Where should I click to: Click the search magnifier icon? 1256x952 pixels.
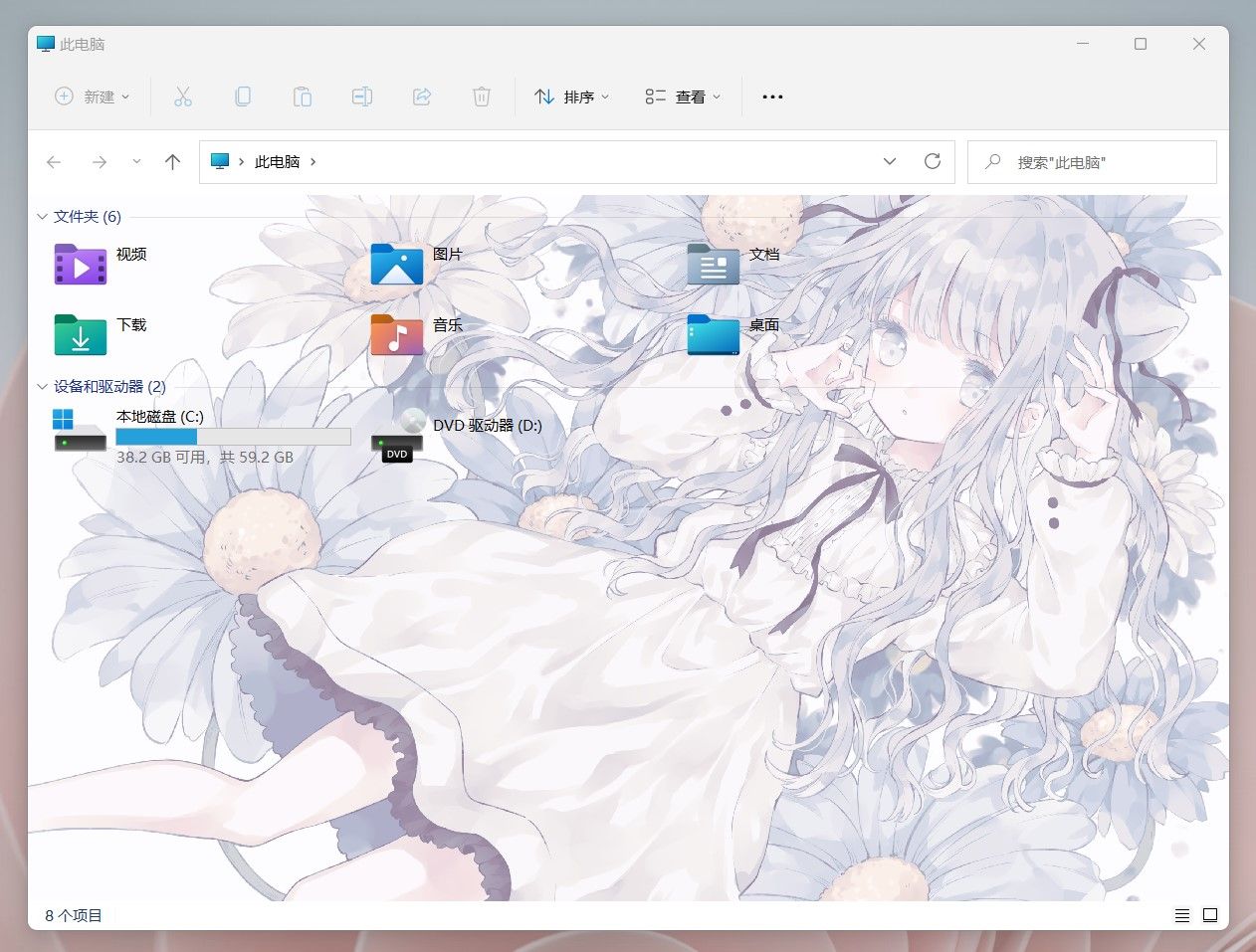pyautogui.click(x=992, y=161)
